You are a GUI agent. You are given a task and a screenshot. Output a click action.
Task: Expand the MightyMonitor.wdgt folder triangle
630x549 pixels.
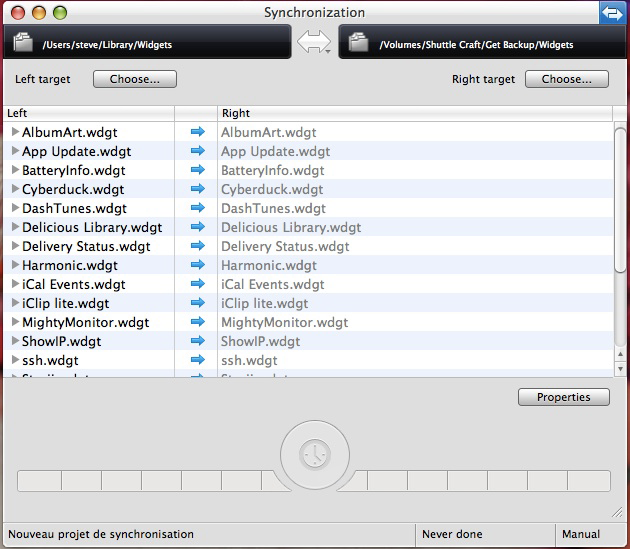[x=15, y=322]
